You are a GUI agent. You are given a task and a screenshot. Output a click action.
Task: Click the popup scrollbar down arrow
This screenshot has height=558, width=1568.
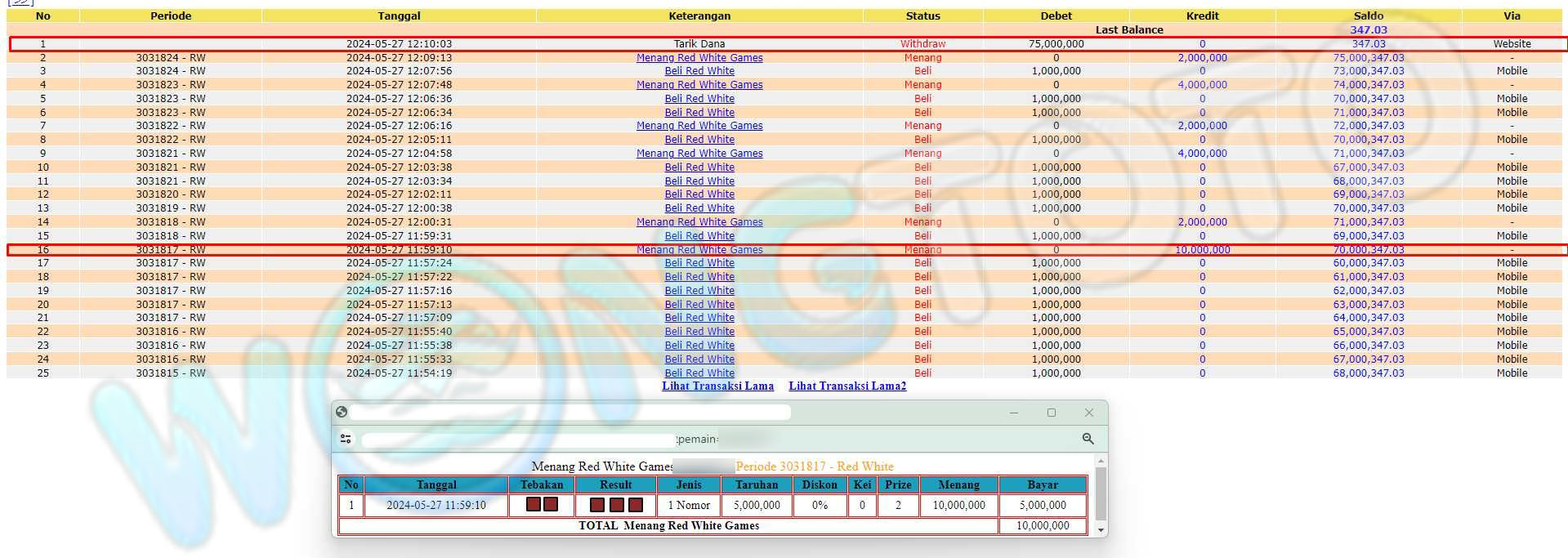pyautogui.click(x=1101, y=530)
